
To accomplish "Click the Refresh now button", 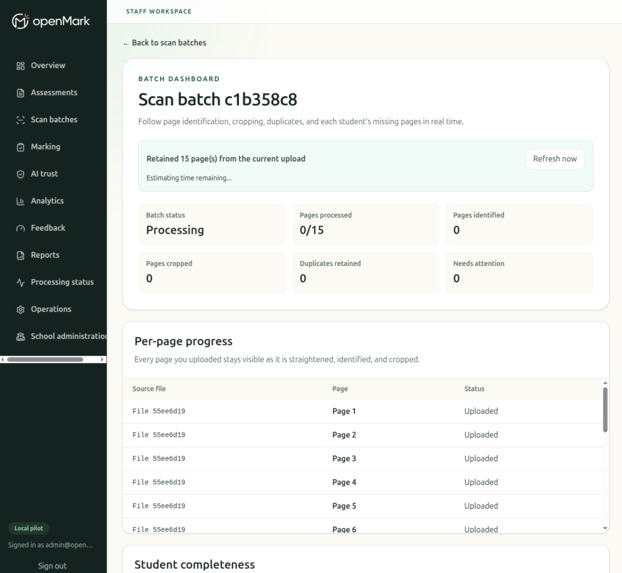I will 555,159.
